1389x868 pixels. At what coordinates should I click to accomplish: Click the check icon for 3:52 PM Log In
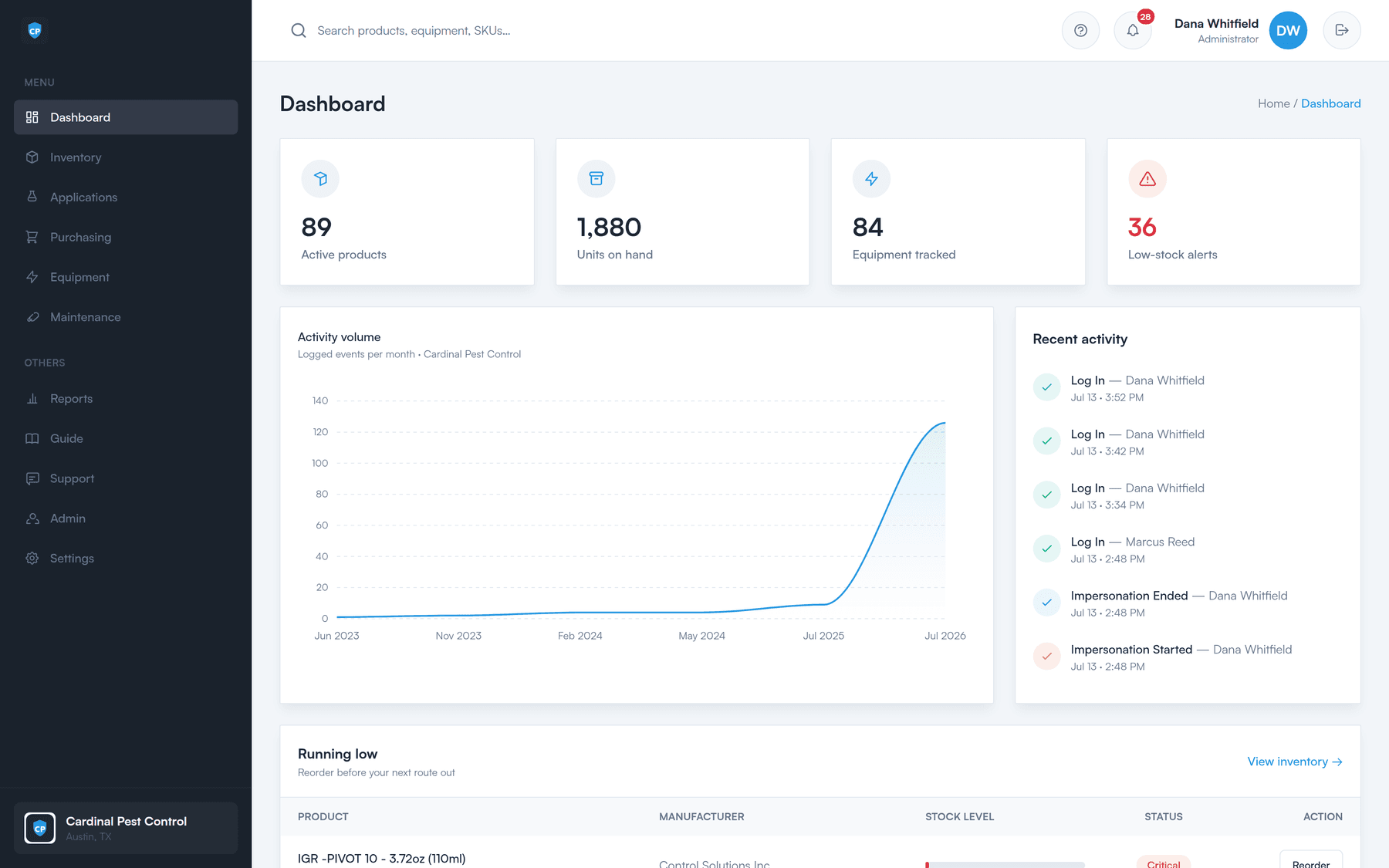(x=1046, y=387)
